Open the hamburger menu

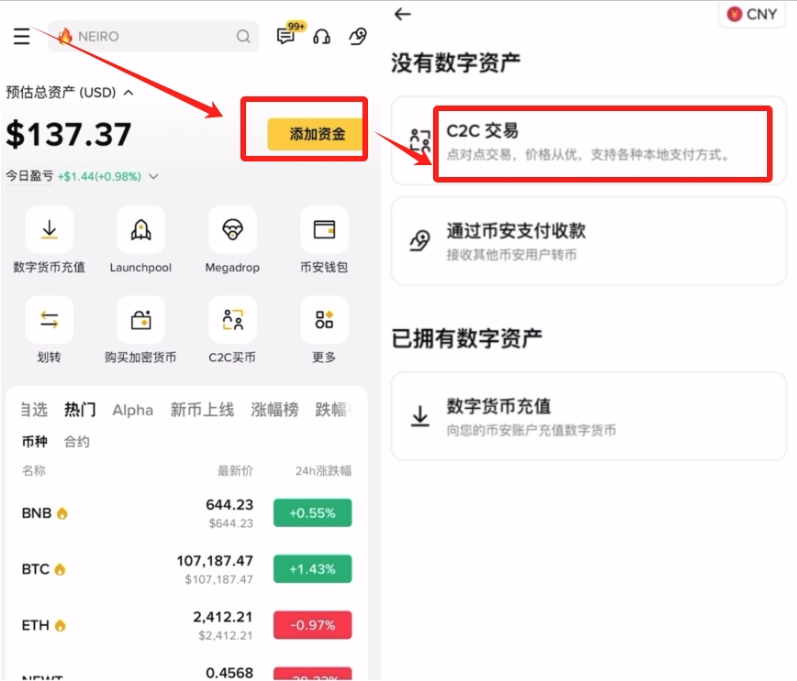click(x=21, y=37)
